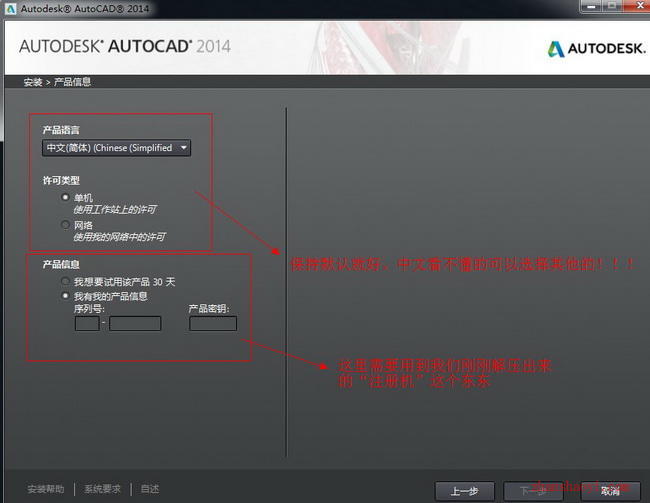The height and width of the screenshot is (503, 650).
Task: Close the AutoCAD 2014 installer window
Action: tap(638, 6)
